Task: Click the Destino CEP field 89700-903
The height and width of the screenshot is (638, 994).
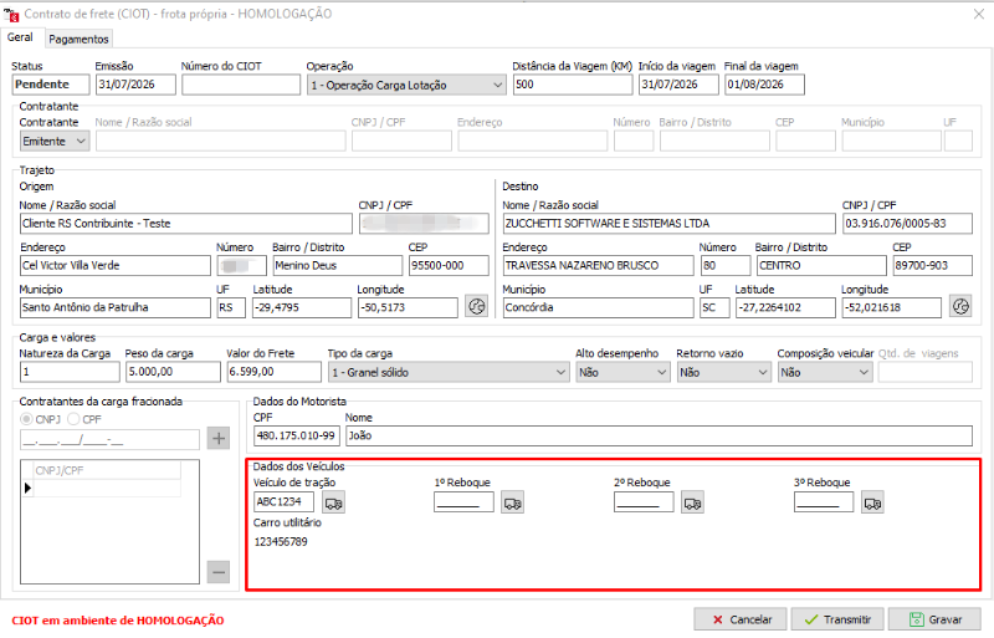Action: (932, 265)
